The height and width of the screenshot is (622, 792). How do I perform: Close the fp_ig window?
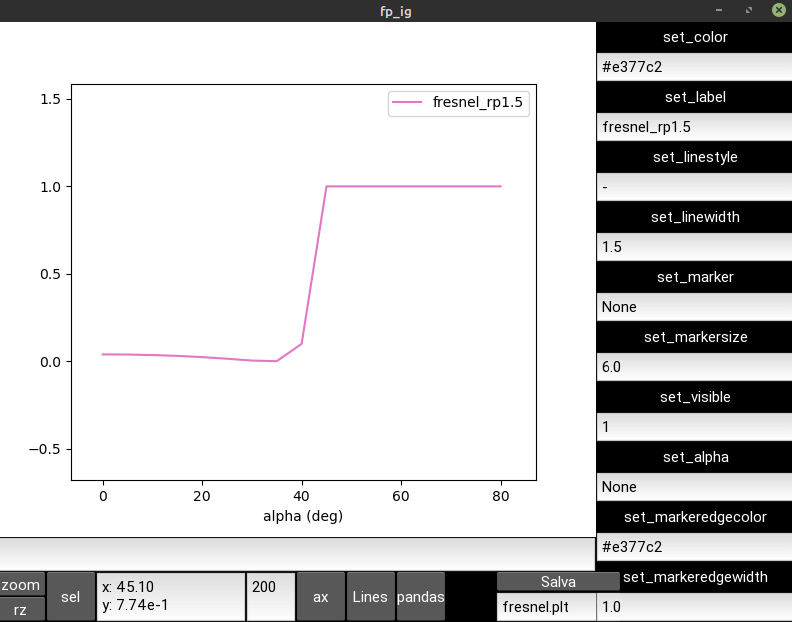779,10
